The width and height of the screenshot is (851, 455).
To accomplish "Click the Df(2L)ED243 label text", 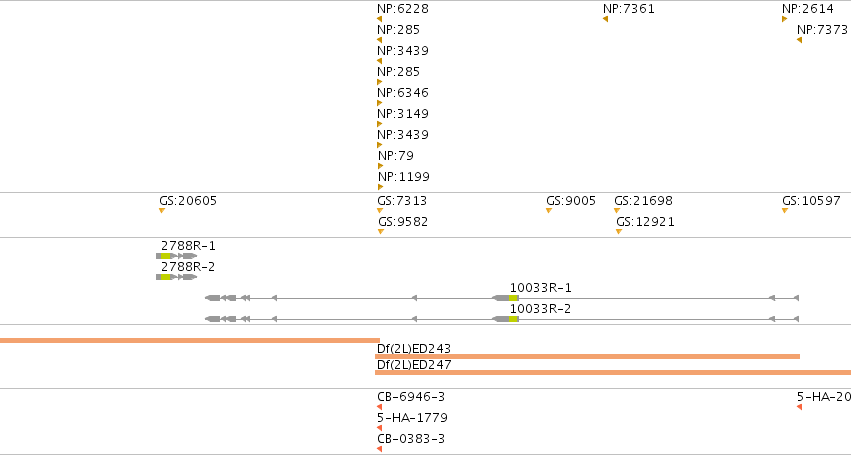I will [414, 348].
